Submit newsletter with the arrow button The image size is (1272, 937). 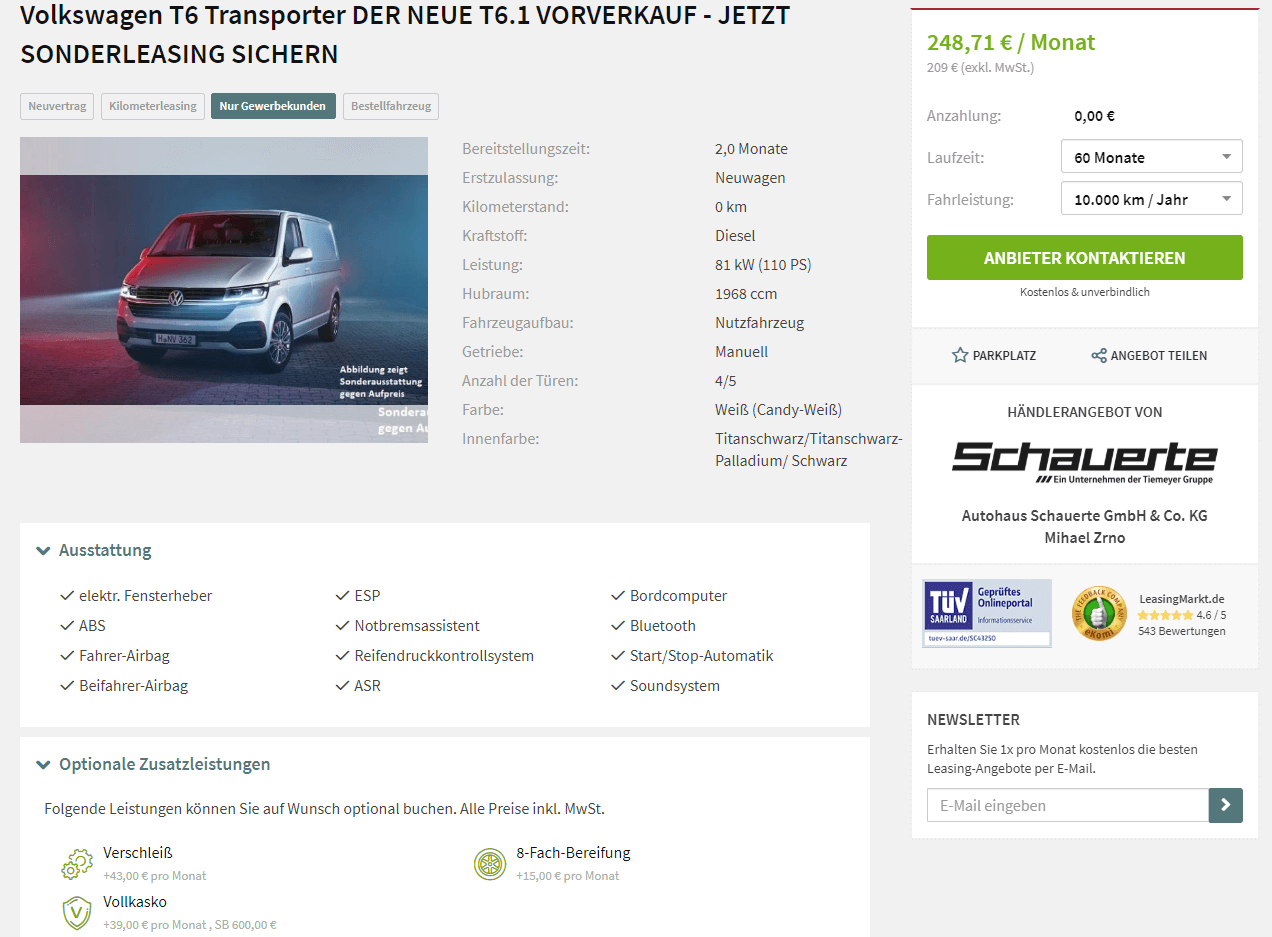[1226, 805]
